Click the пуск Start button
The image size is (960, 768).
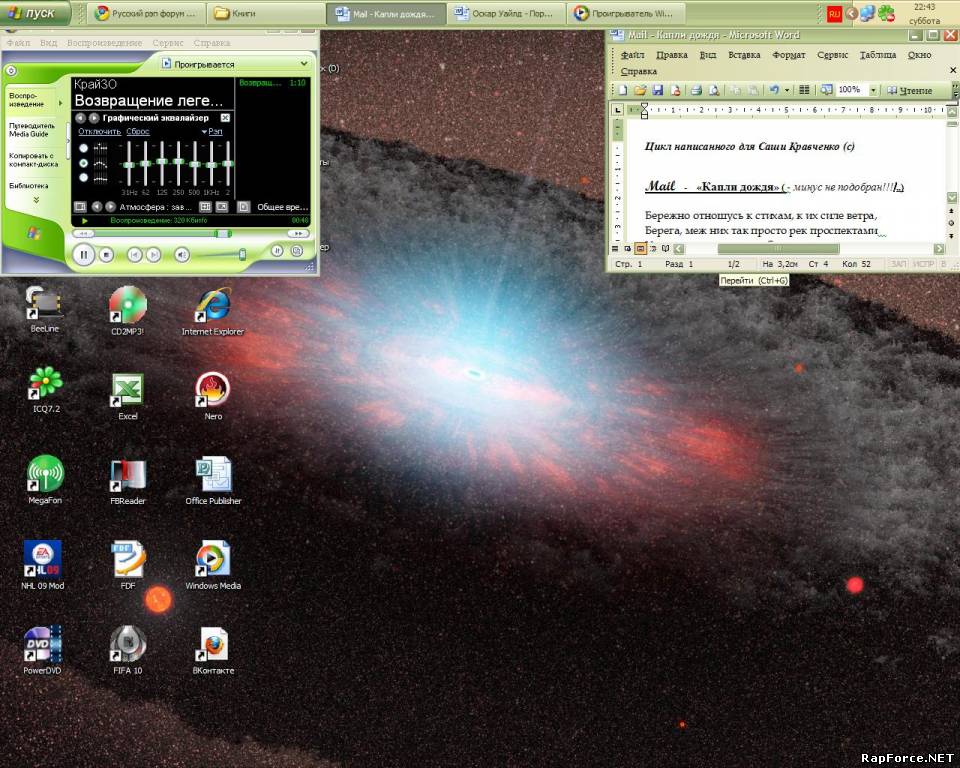(x=35, y=13)
